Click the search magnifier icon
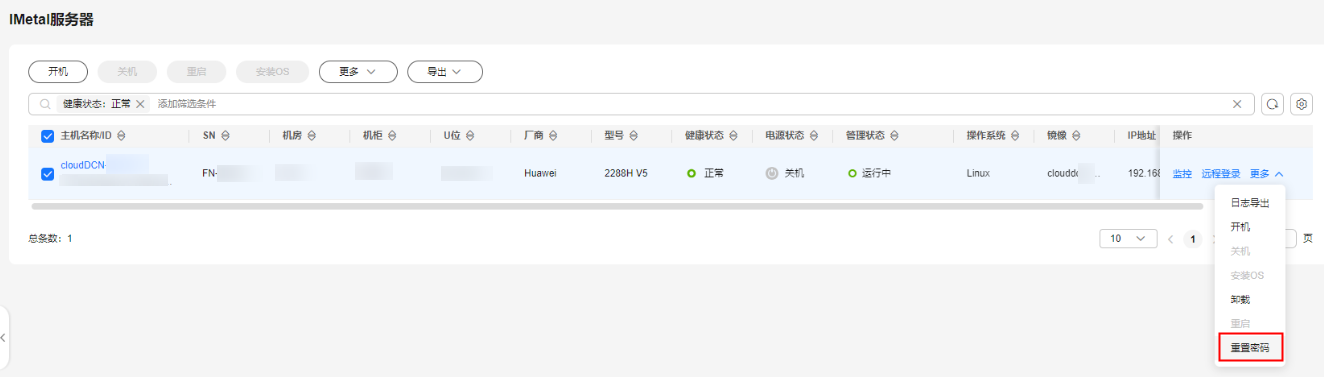The height and width of the screenshot is (377, 1324). [45, 104]
